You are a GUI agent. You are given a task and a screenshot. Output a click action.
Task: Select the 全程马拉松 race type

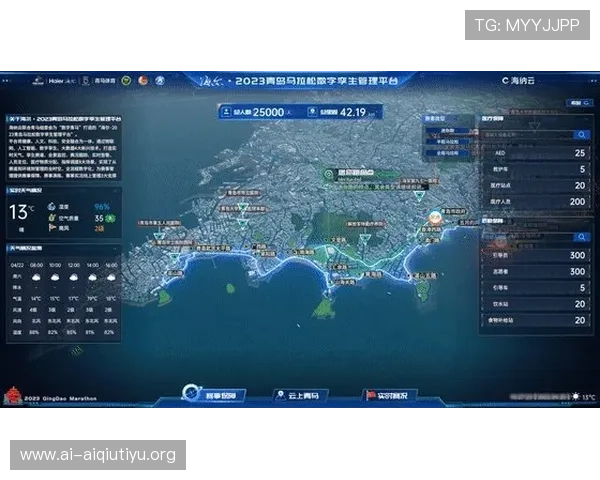pyautogui.click(x=448, y=153)
